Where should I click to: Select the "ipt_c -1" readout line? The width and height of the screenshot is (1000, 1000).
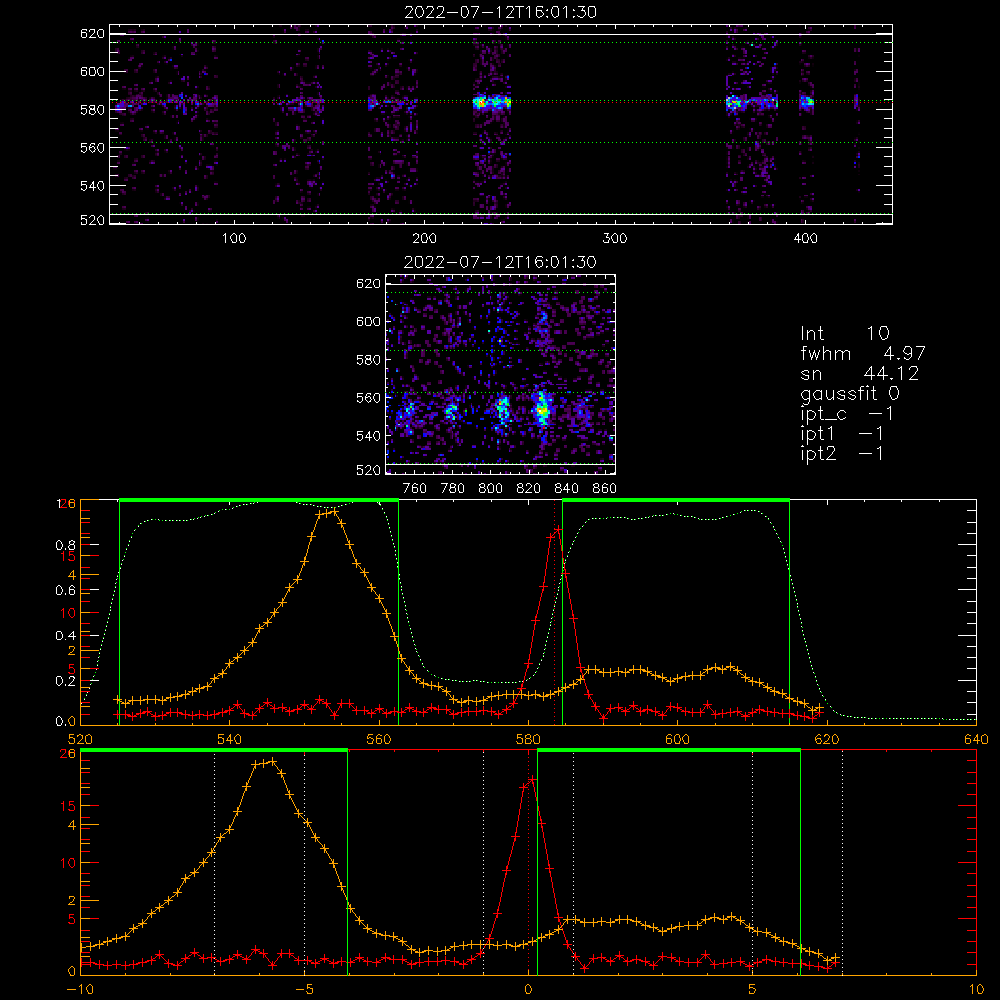[847, 414]
